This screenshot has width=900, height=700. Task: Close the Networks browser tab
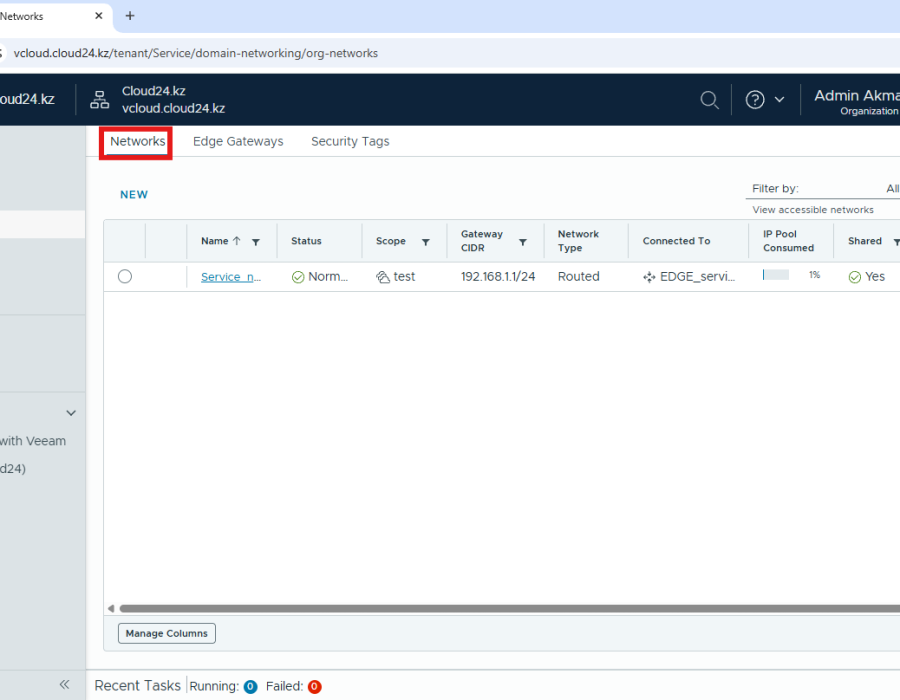99,16
